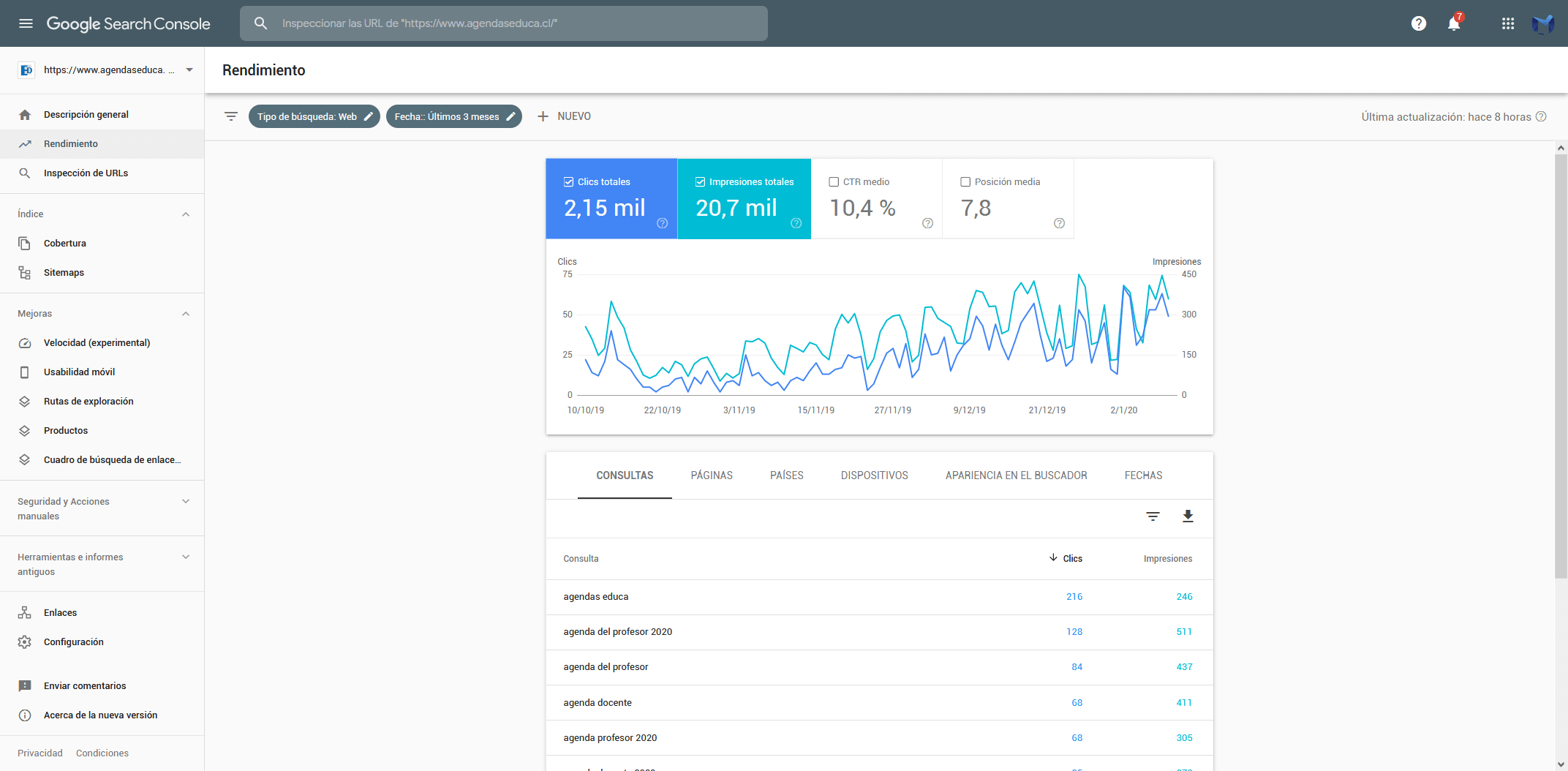The image size is (1568, 771).
Task: Click help icon in Posición media card
Action: (1059, 223)
